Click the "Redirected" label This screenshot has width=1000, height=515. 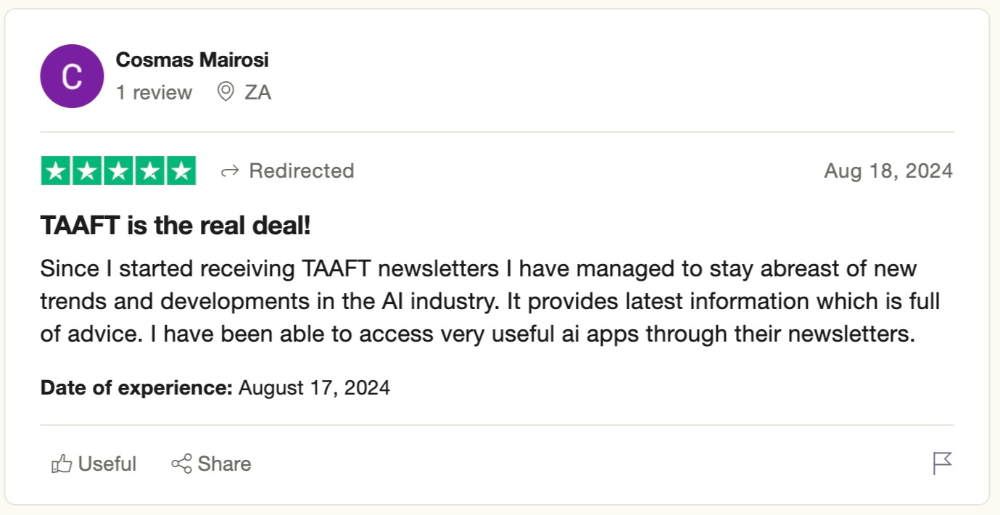[301, 171]
